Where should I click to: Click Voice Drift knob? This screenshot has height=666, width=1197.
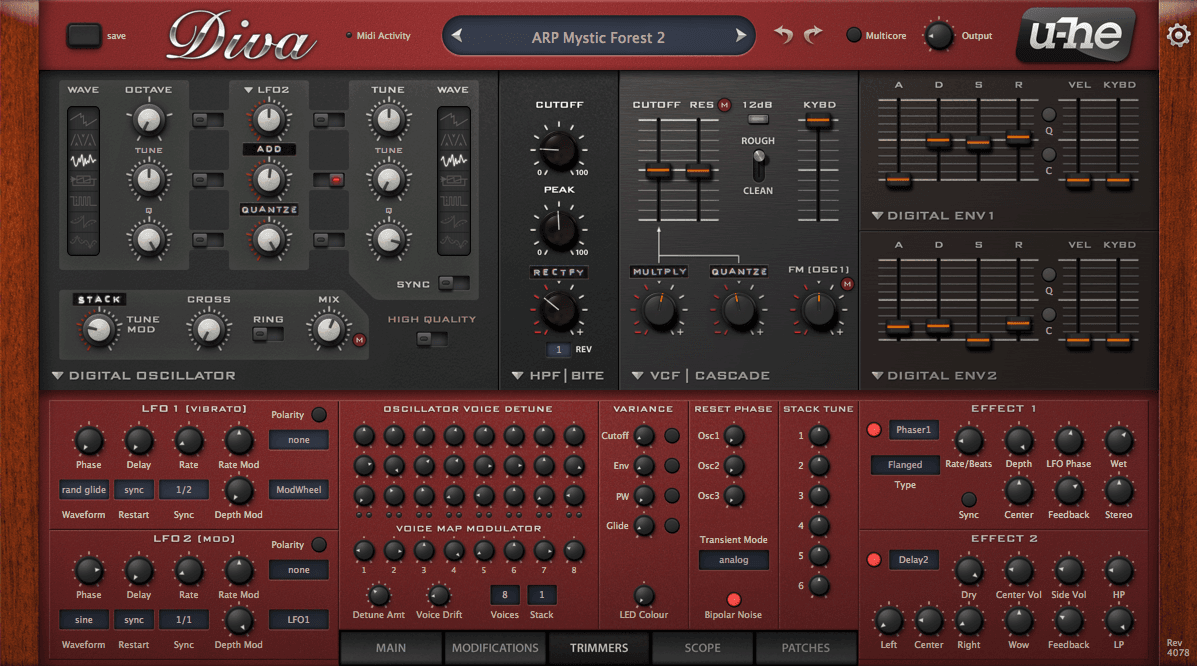(438, 595)
